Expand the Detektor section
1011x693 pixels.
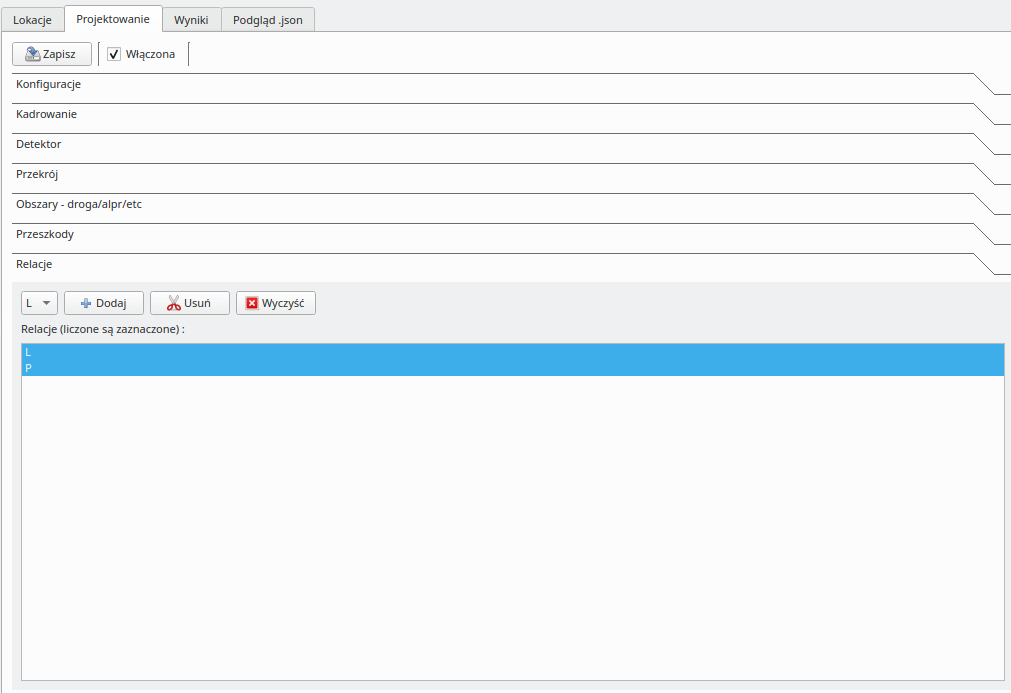click(x=38, y=145)
